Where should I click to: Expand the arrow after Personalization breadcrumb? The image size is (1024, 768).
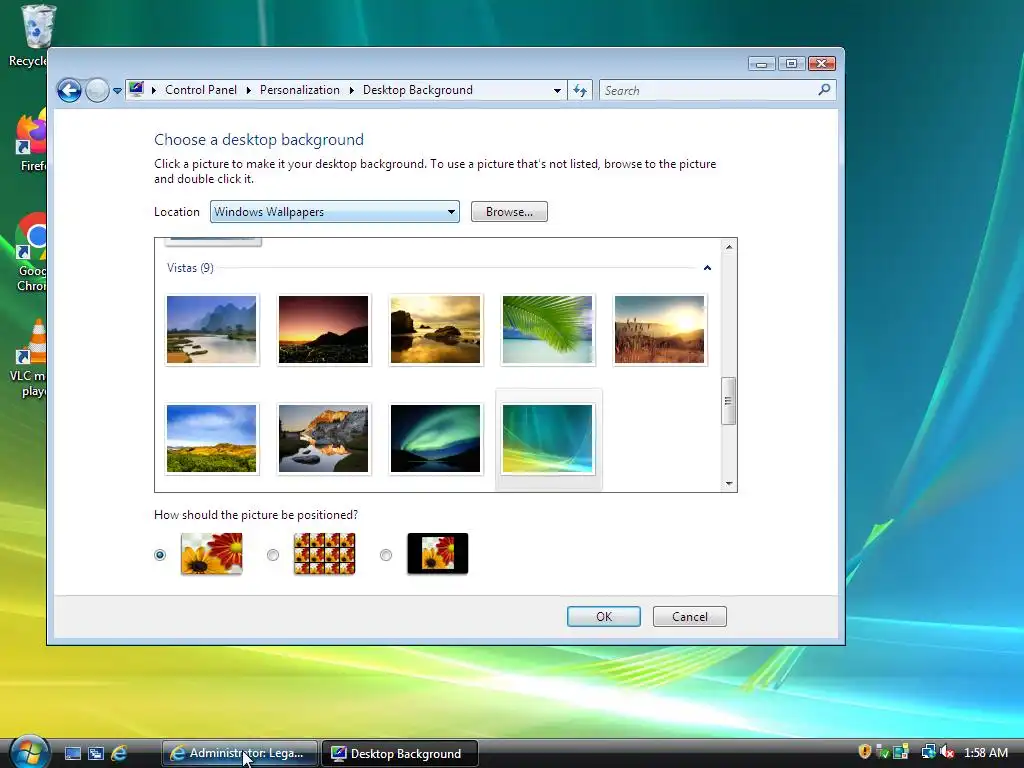coord(351,90)
